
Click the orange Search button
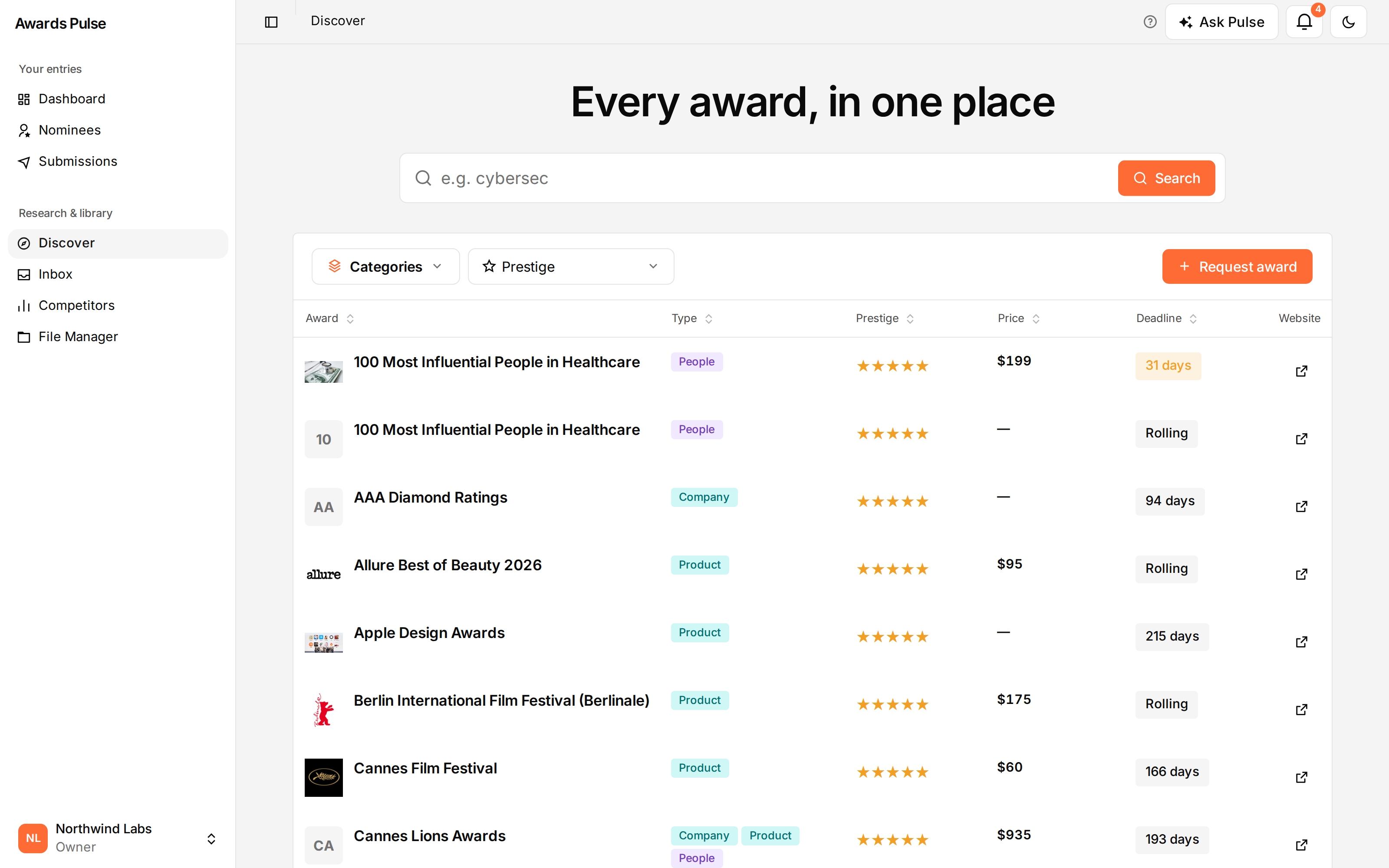click(1166, 178)
